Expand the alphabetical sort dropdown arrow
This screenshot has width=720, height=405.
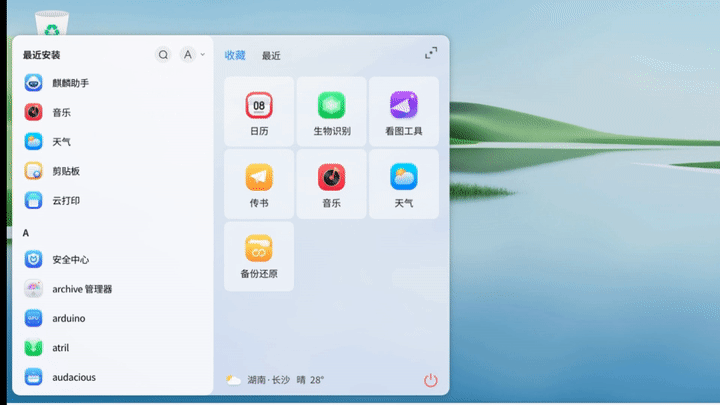click(203, 55)
